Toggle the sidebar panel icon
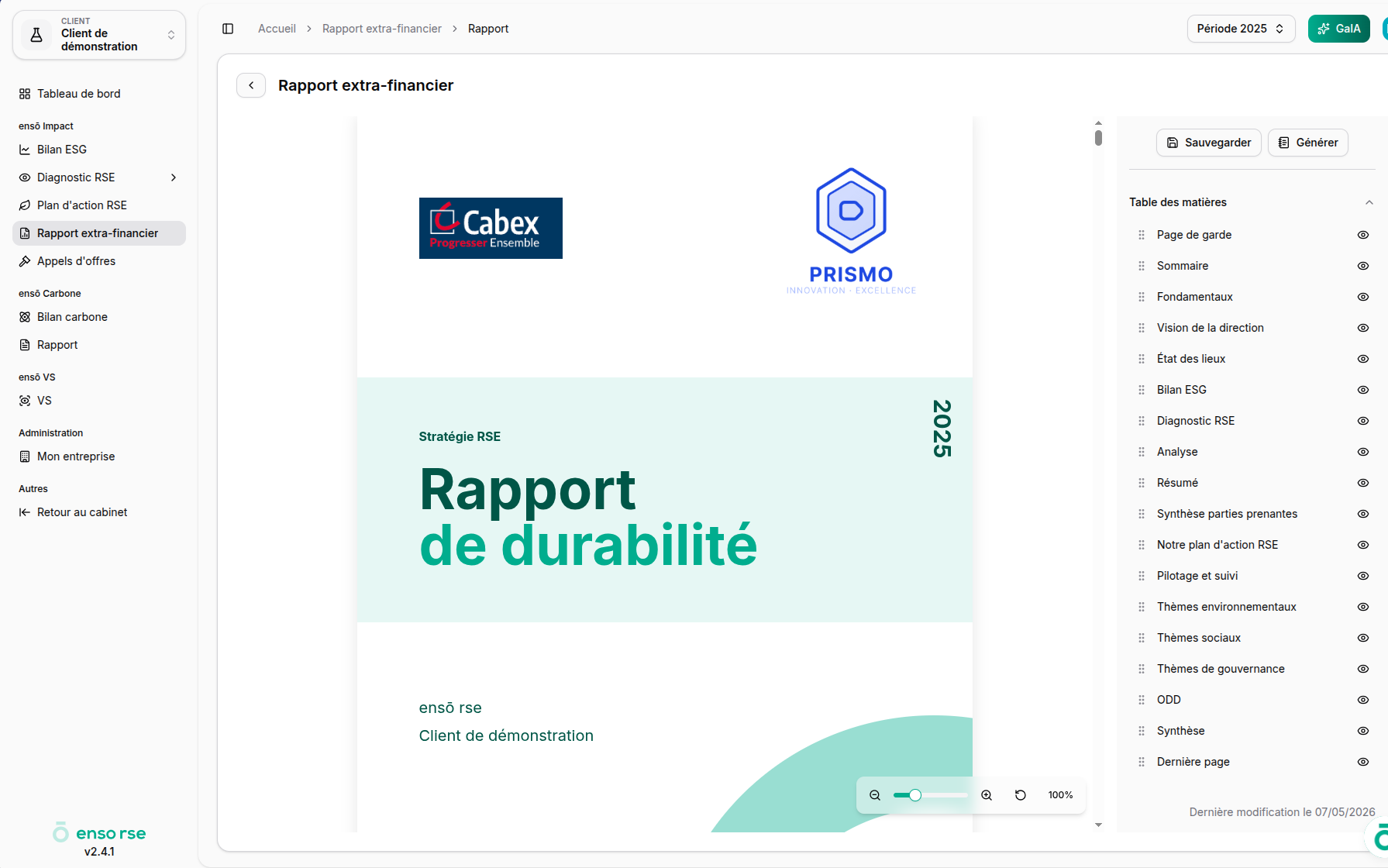This screenshot has height=868, width=1388. coord(228,29)
